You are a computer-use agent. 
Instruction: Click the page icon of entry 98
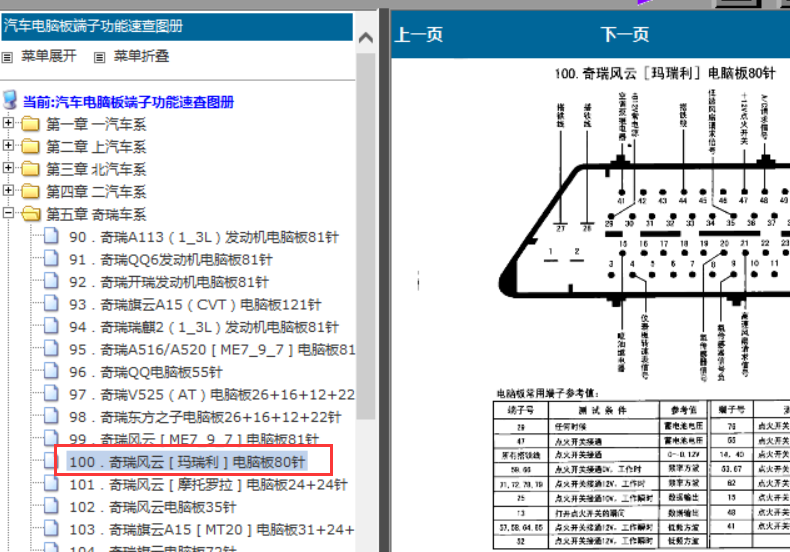point(51,416)
